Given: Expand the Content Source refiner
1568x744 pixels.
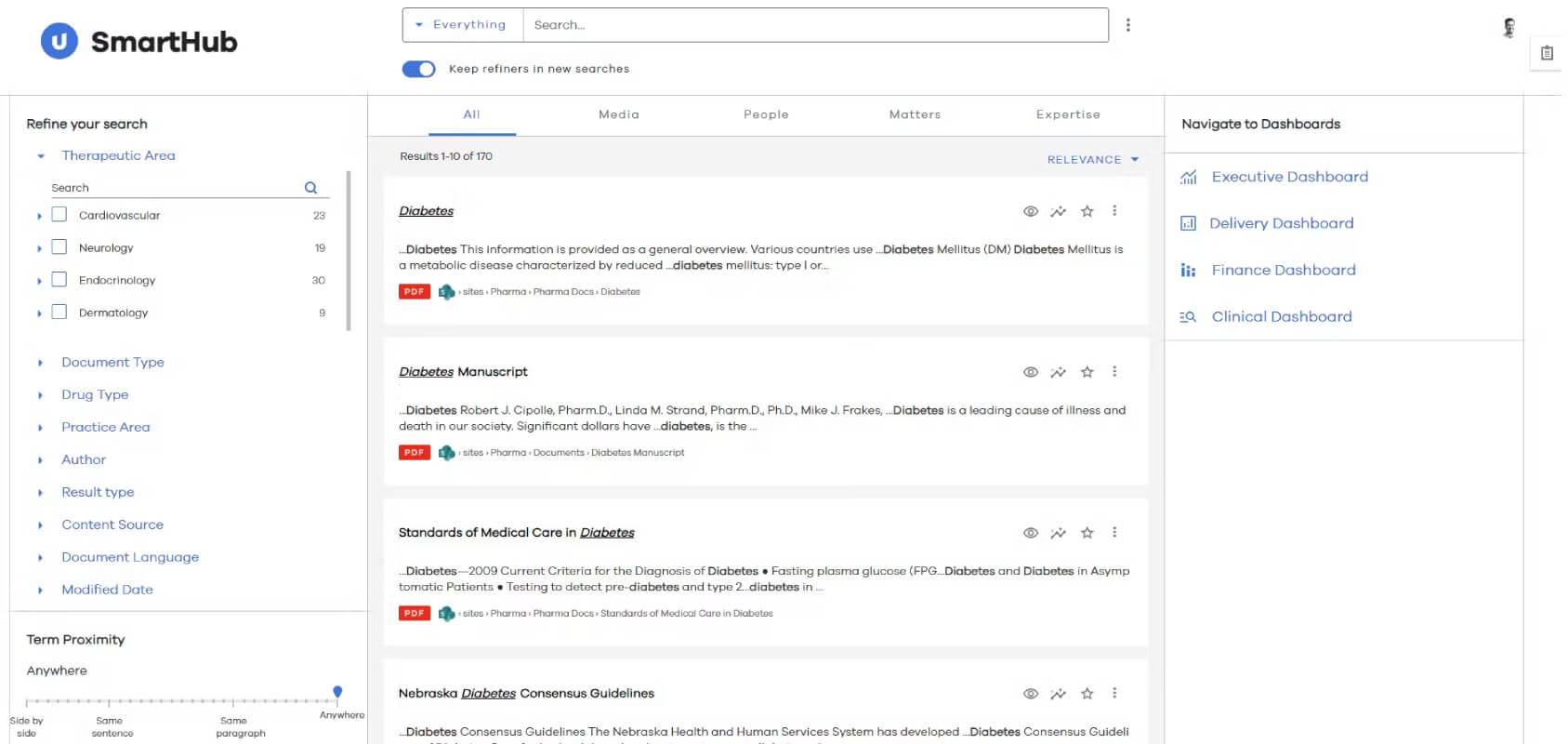Looking at the screenshot, I should point(40,525).
